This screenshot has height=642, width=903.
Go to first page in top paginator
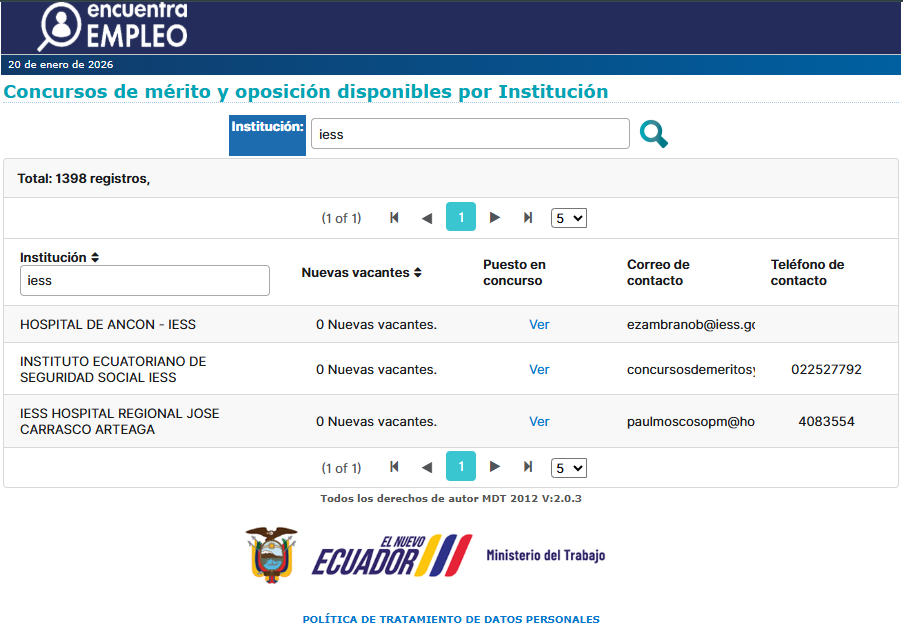click(x=394, y=218)
